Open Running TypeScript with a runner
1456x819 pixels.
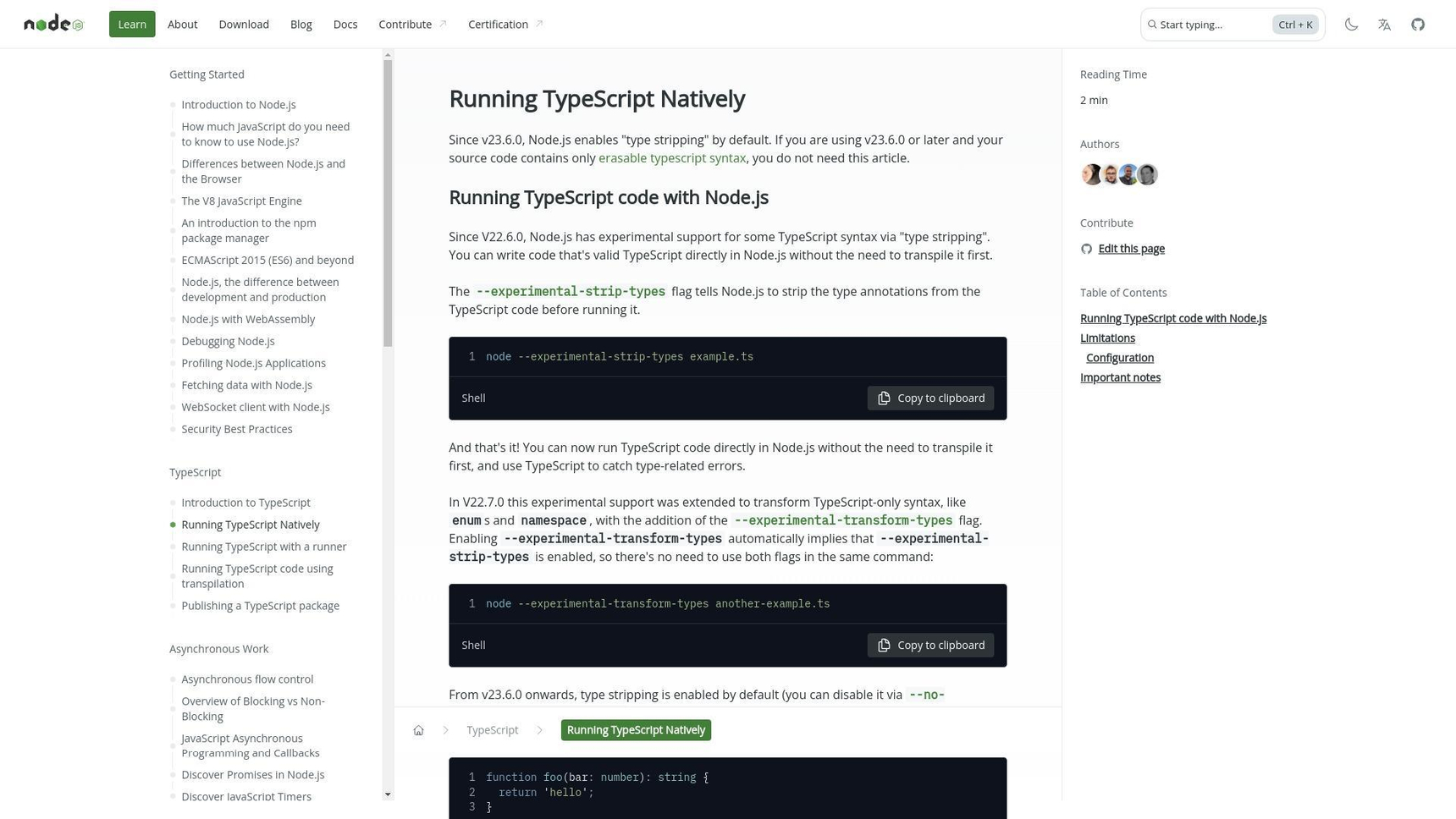pos(264,547)
